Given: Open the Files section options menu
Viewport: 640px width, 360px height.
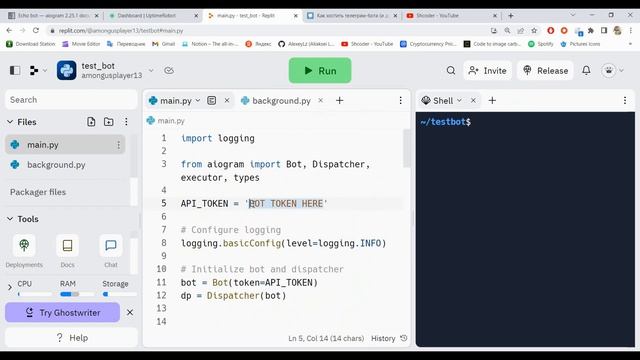Looking at the screenshot, I should click(126, 122).
